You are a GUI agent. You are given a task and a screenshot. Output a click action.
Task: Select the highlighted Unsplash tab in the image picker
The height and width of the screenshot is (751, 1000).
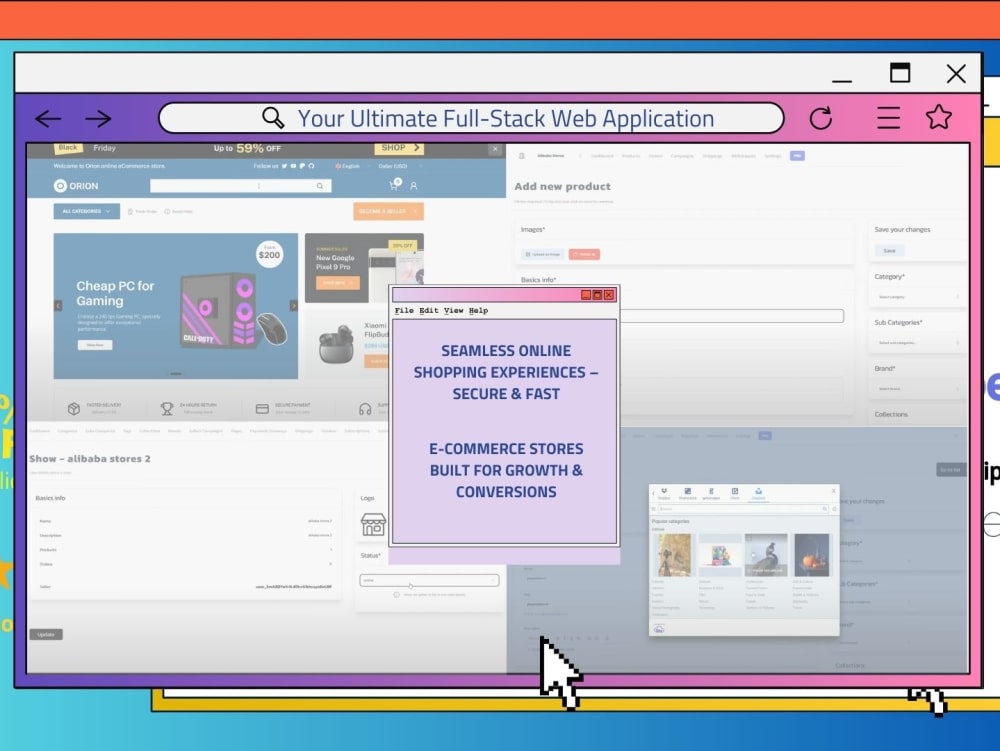tap(758, 493)
